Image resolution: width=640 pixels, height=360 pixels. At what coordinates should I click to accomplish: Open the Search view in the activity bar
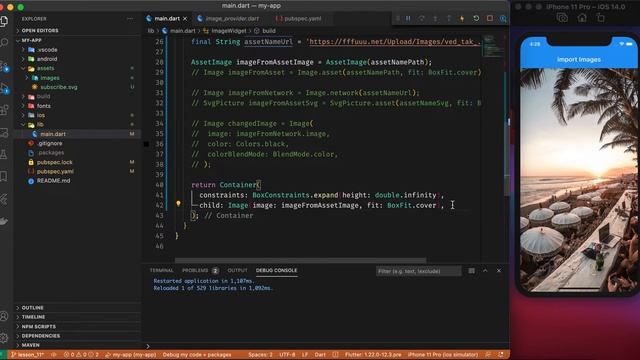click(x=4, y=42)
